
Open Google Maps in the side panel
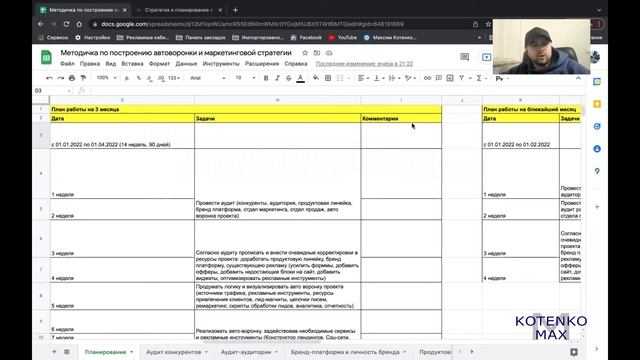[597, 171]
